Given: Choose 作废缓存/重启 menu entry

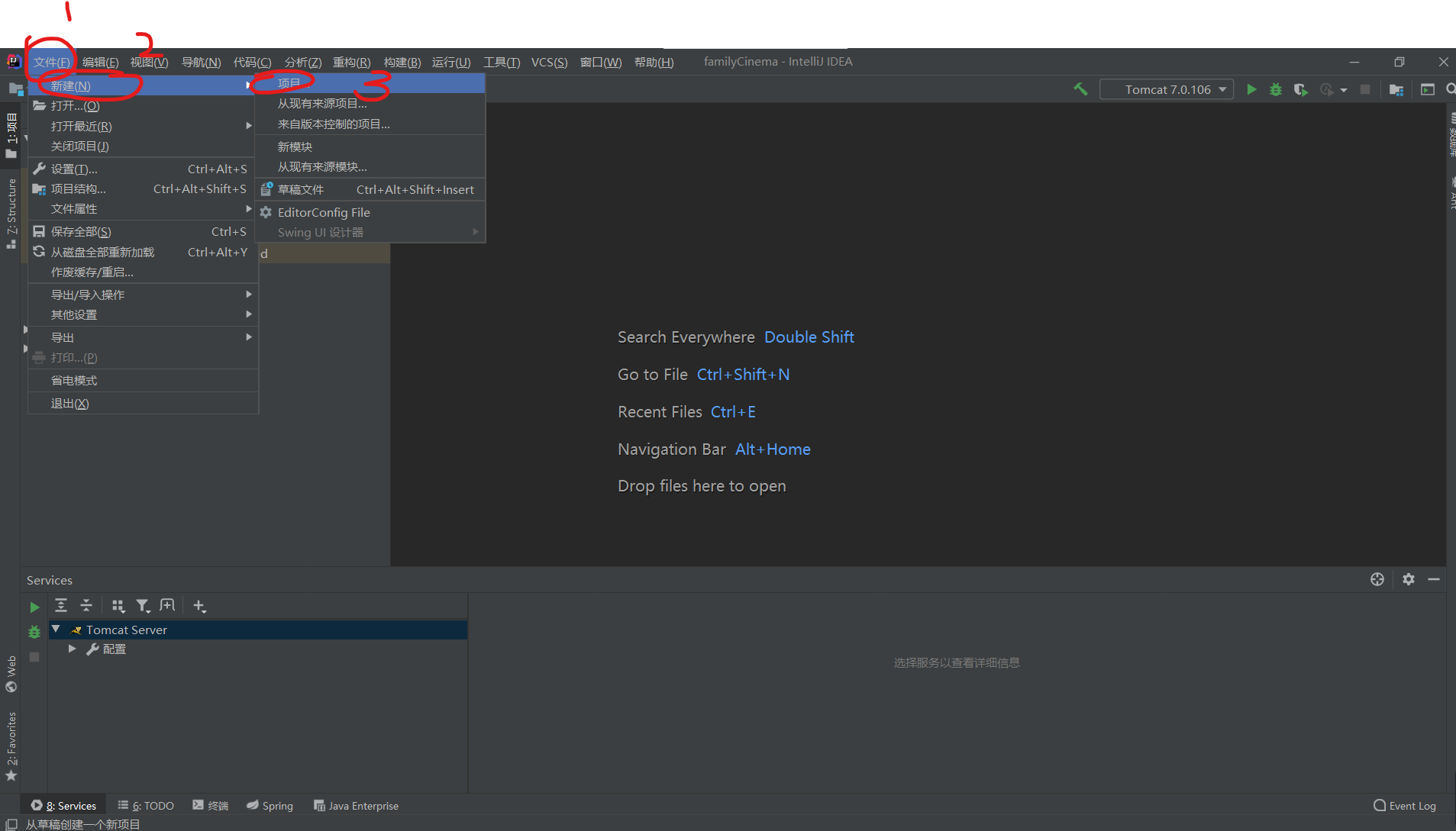Looking at the screenshot, I should tap(144, 272).
